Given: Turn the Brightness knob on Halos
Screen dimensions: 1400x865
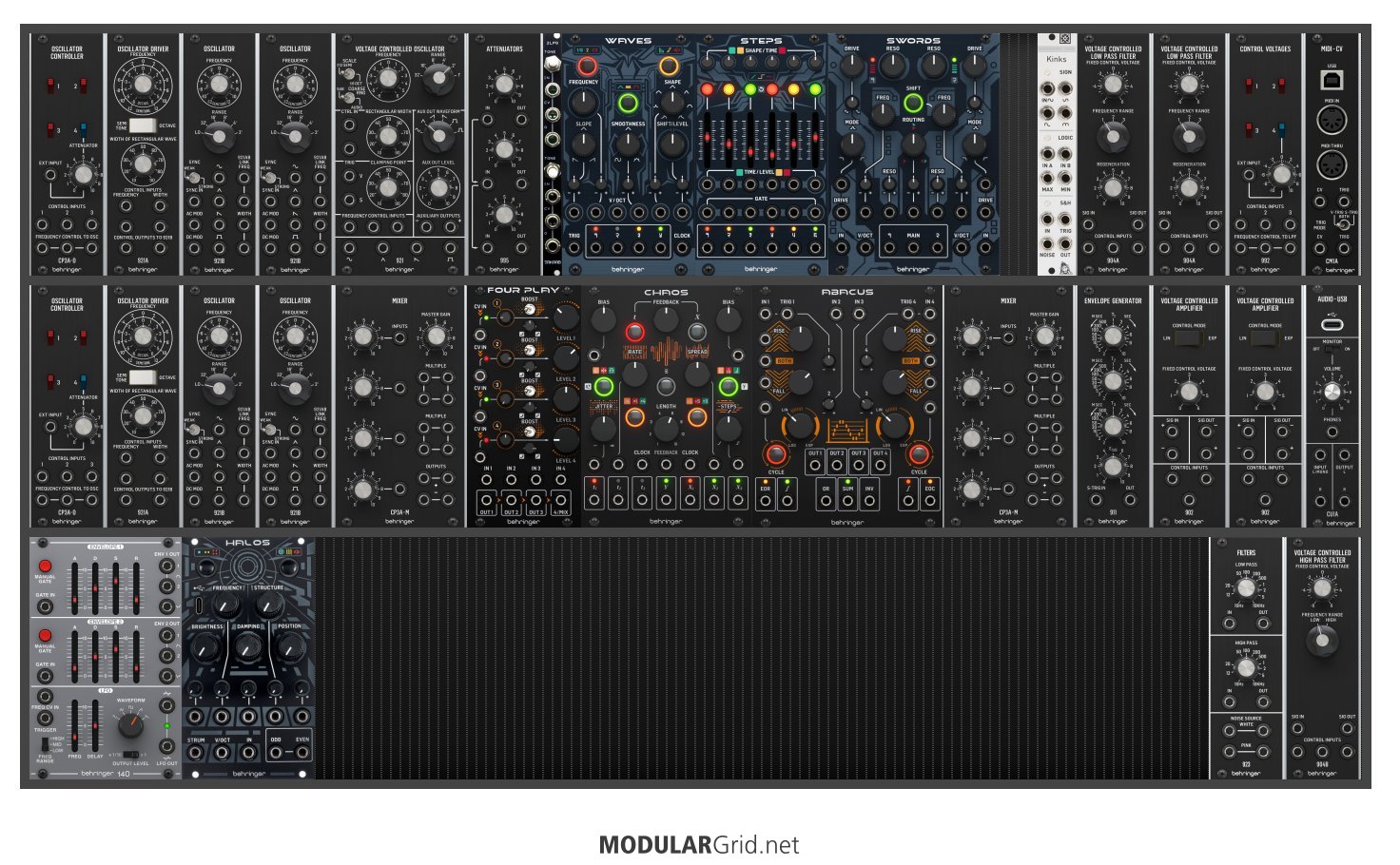Looking at the screenshot, I should [206, 648].
